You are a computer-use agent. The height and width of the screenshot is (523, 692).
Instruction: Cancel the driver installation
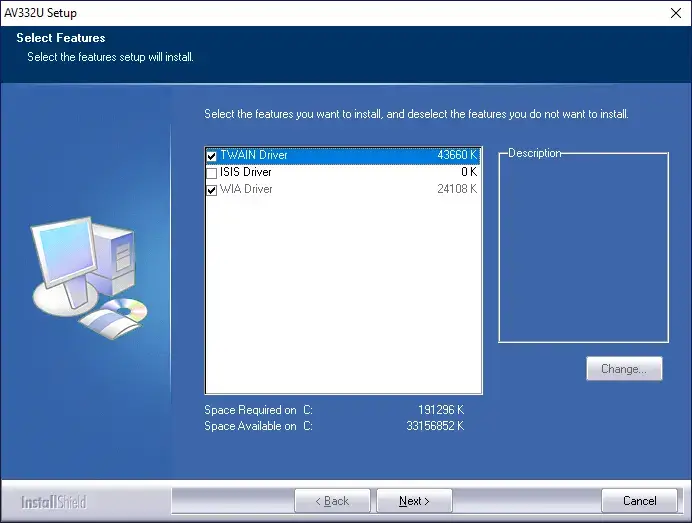pyautogui.click(x=639, y=501)
